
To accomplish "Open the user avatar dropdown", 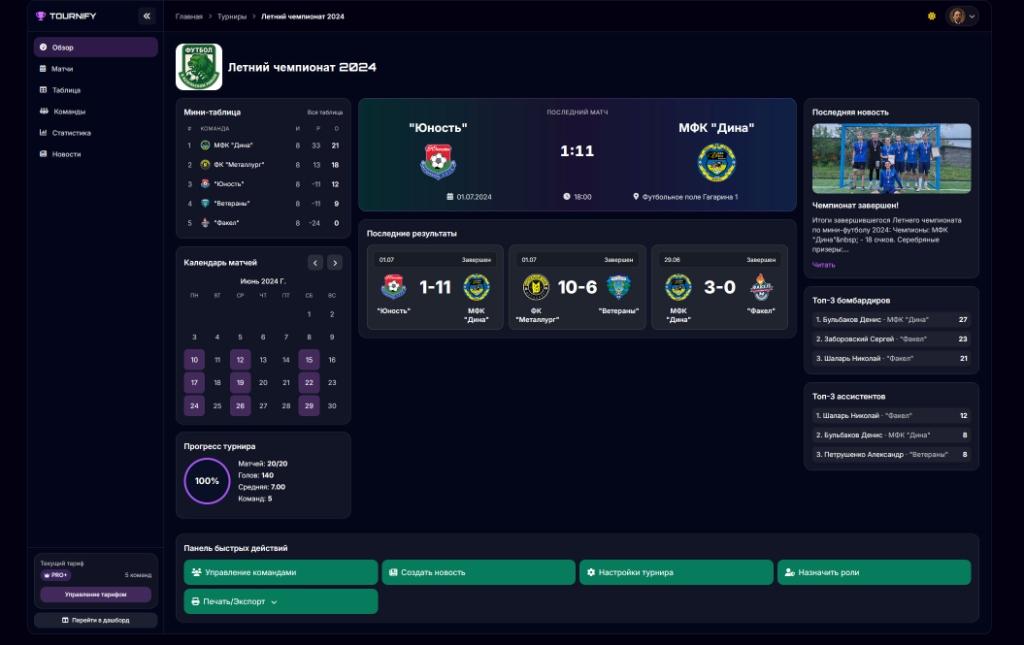I will [963, 16].
